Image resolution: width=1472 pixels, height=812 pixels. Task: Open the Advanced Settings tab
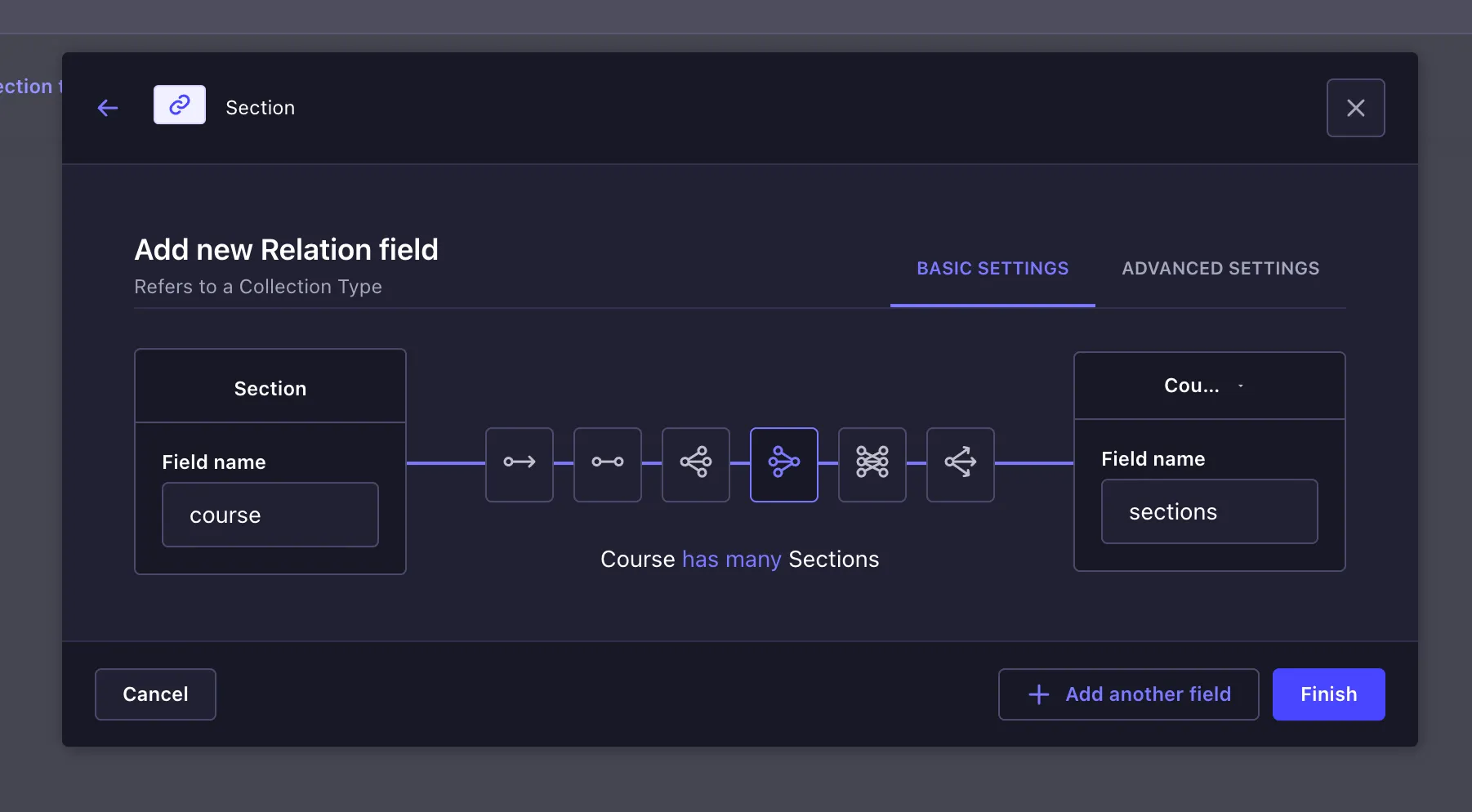pyautogui.click(x=1220, y=269)
